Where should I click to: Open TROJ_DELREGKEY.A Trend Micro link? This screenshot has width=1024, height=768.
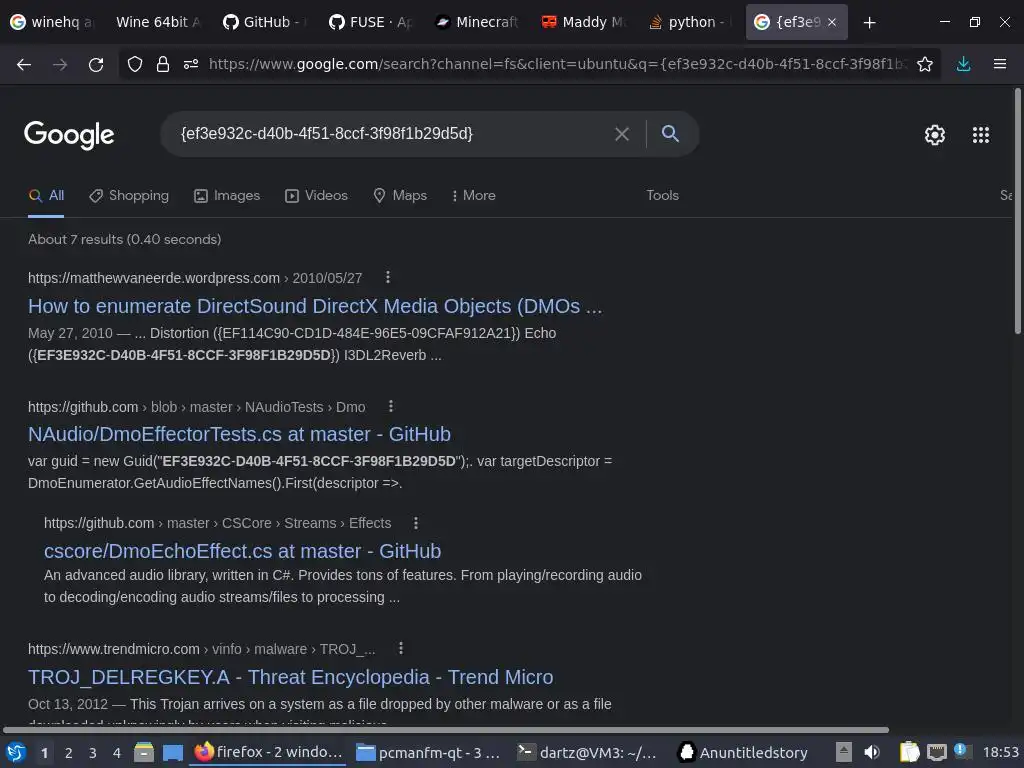291,677
